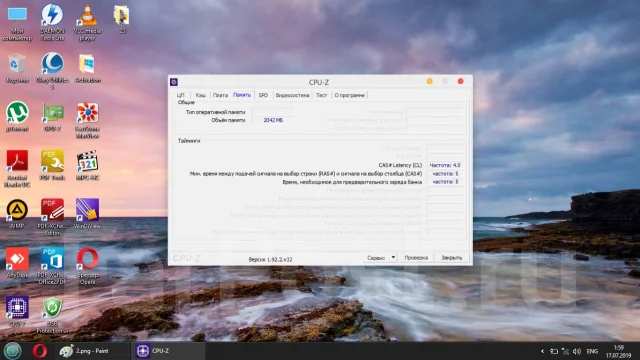Click the Проверка button in CPU-Z
The width and height of the screenshot is (640, 360).
tap(416, 258)
